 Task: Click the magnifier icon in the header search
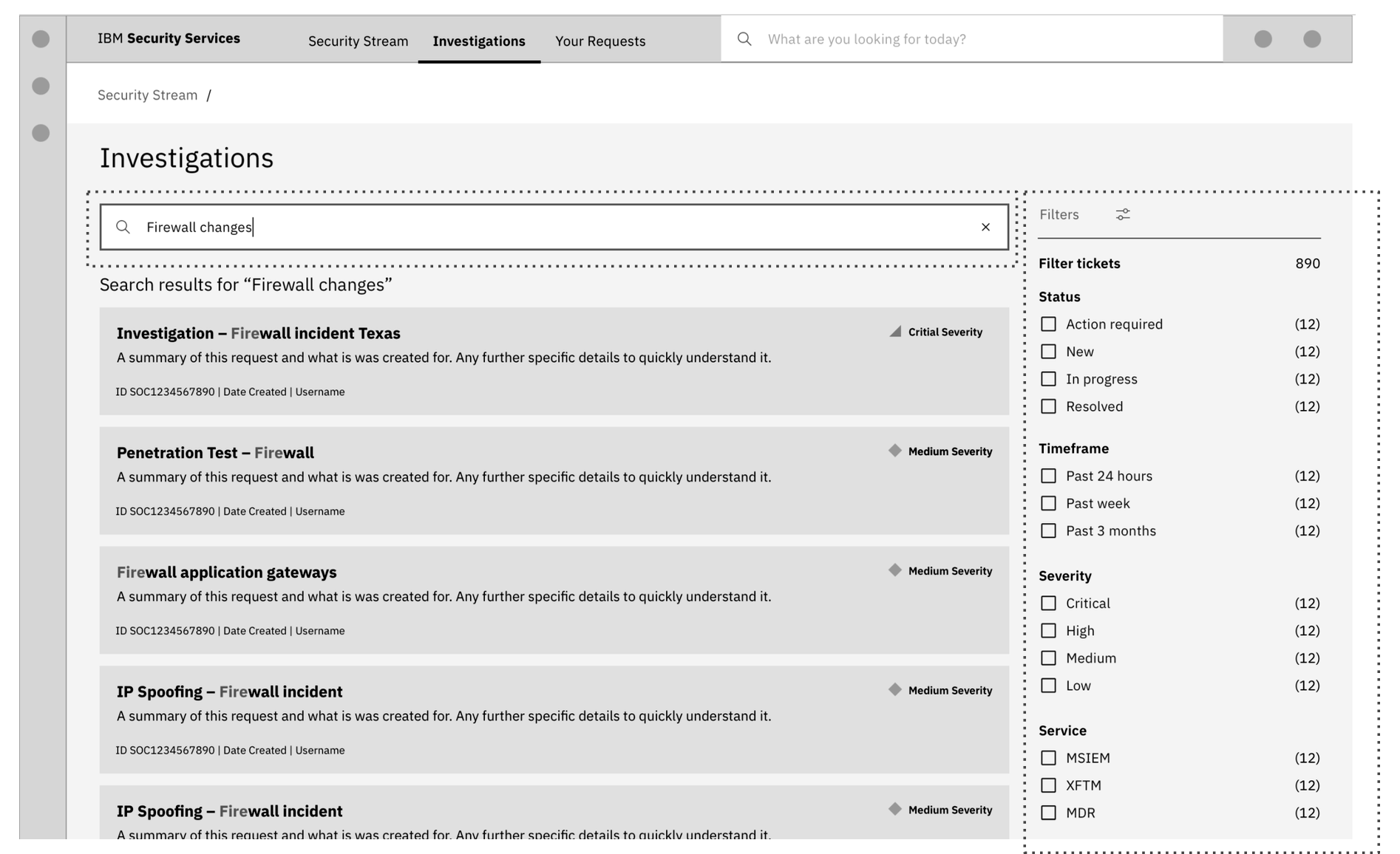coord(744,39)
